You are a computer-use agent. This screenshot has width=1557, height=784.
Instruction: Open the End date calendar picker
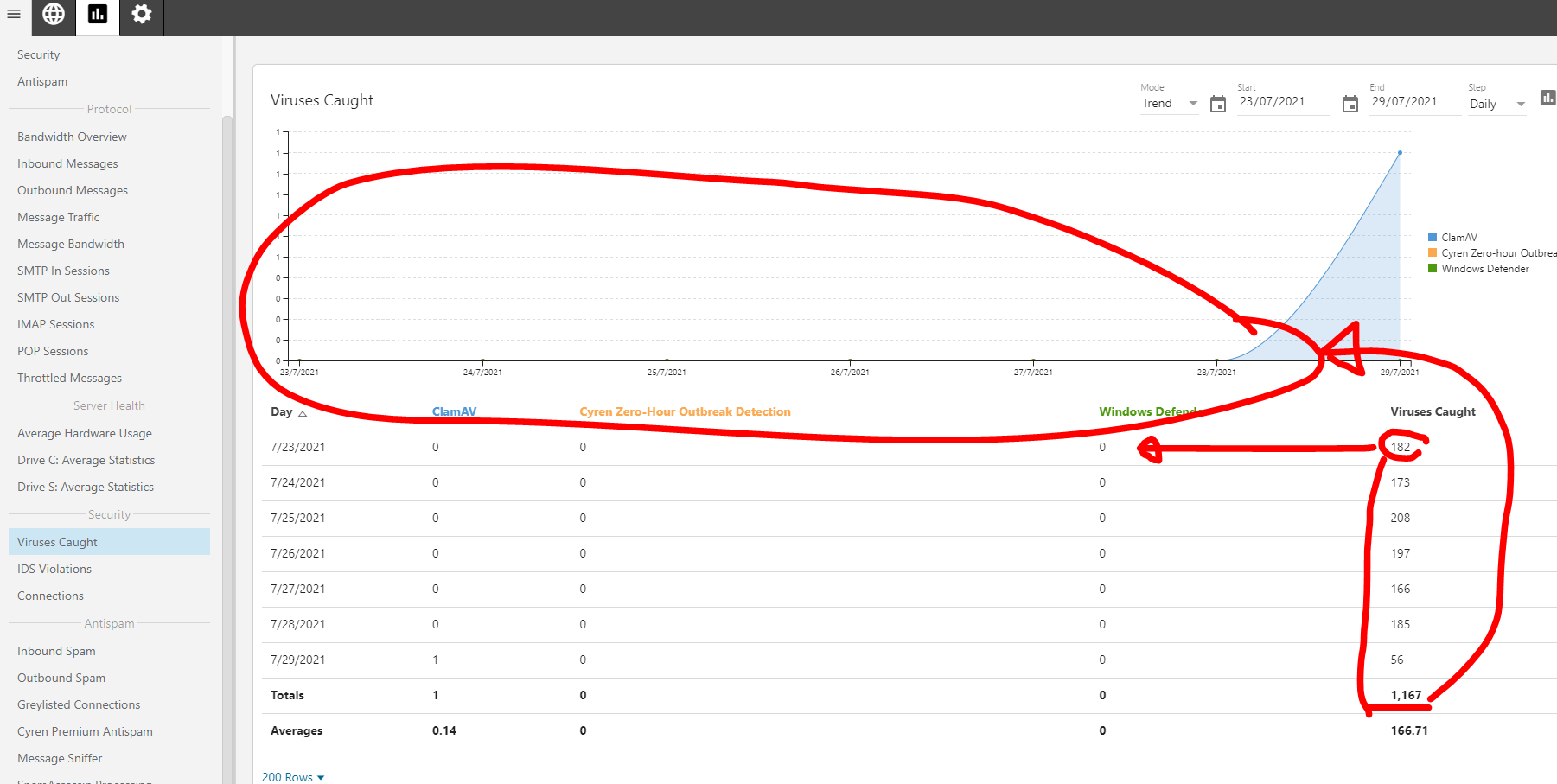pyautogui.click(x=1350, y=105)
